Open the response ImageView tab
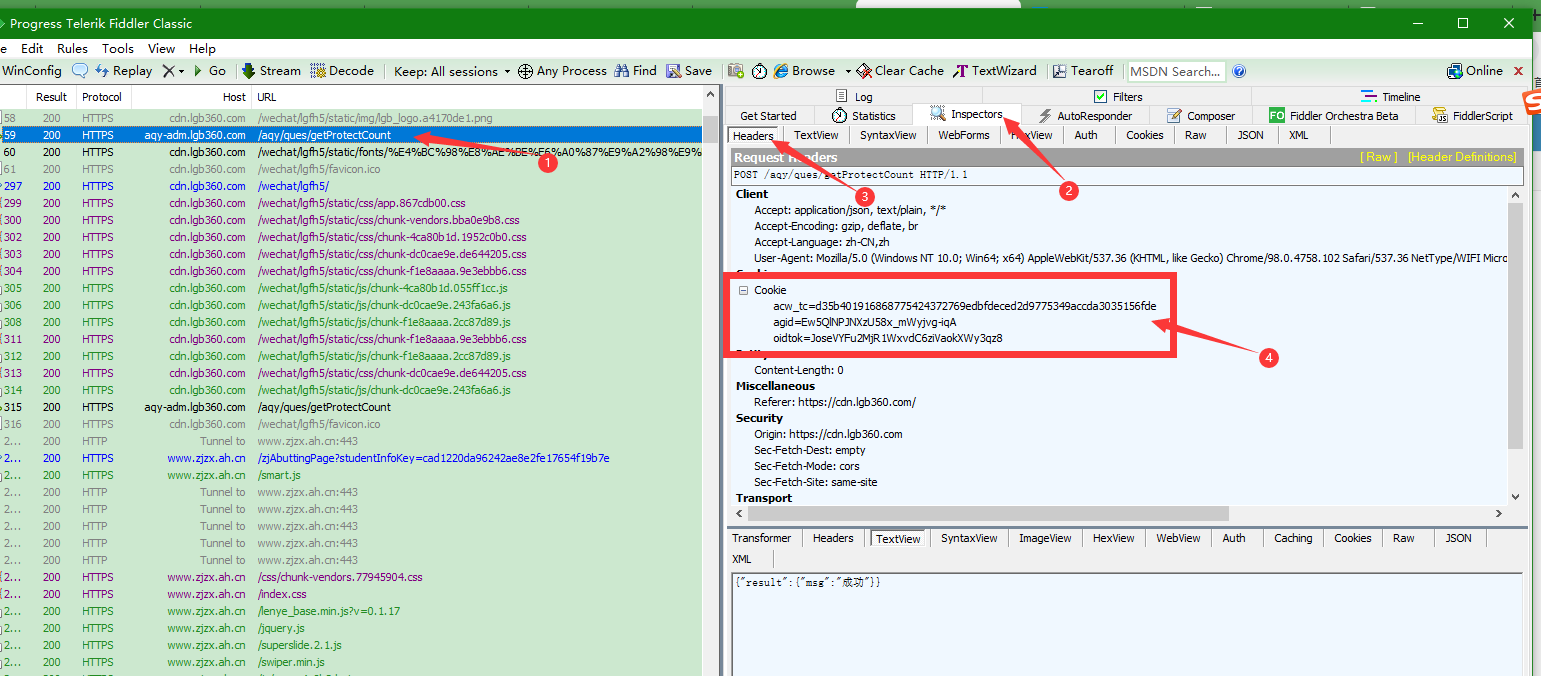1541x676 pixels. coord(1045,538)
